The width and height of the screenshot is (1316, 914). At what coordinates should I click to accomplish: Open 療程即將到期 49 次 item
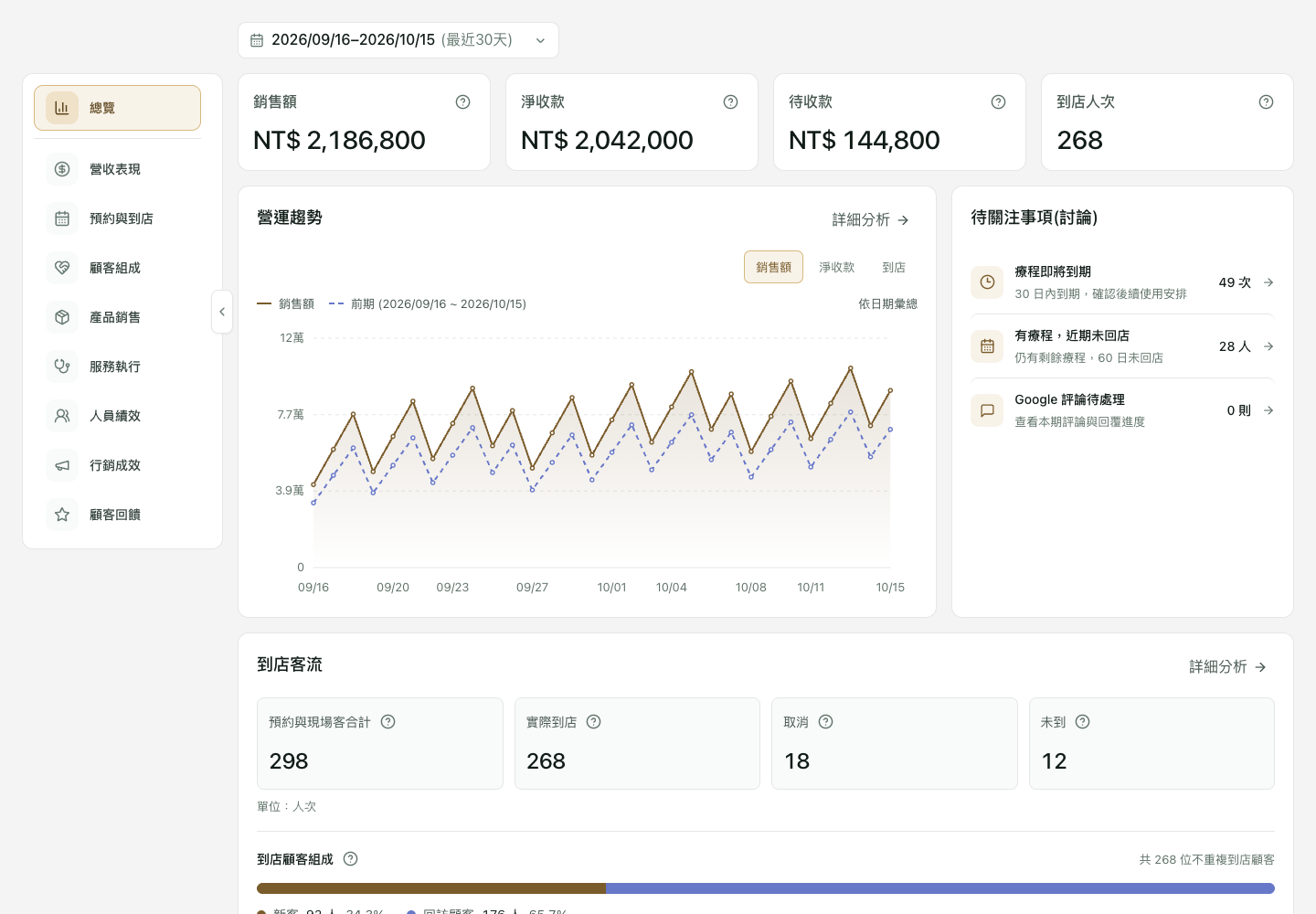(x=1122, y=282)
